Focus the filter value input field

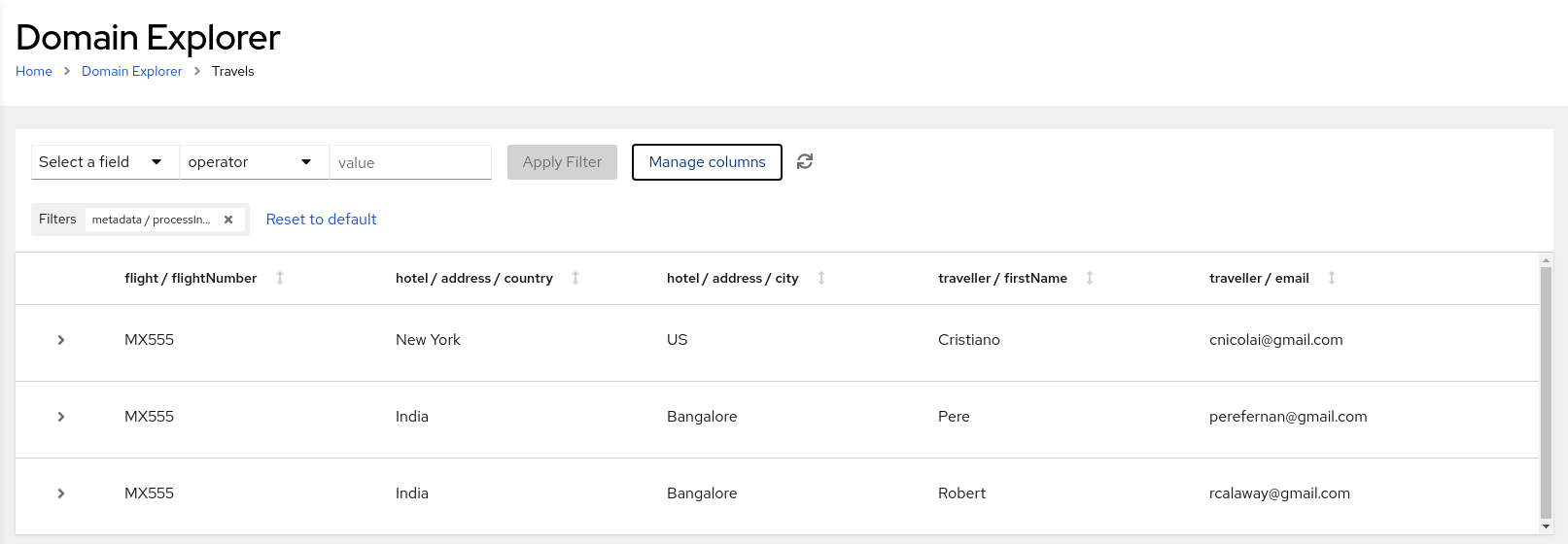410,162
